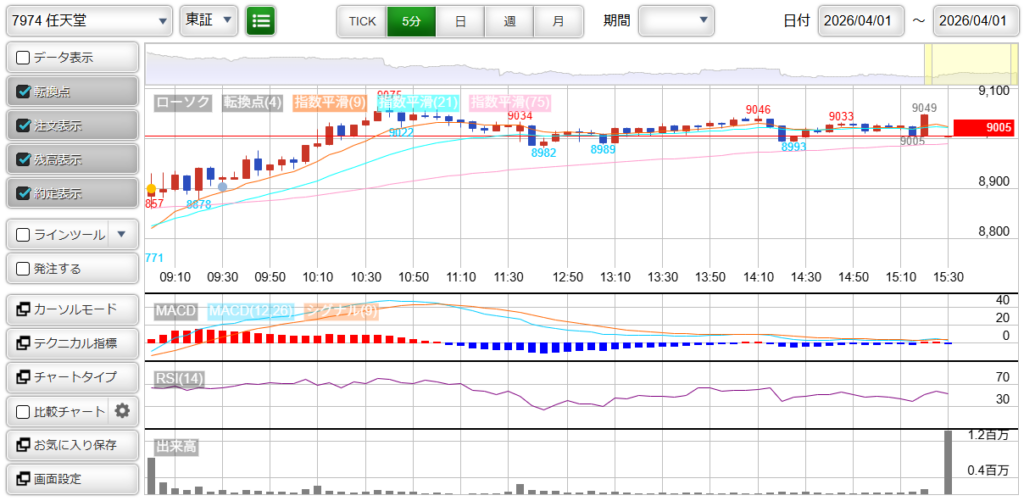Click the red 9005 current price tag
The height and width of the screenshot is (501, 1024).
click(x=984, y=127)
